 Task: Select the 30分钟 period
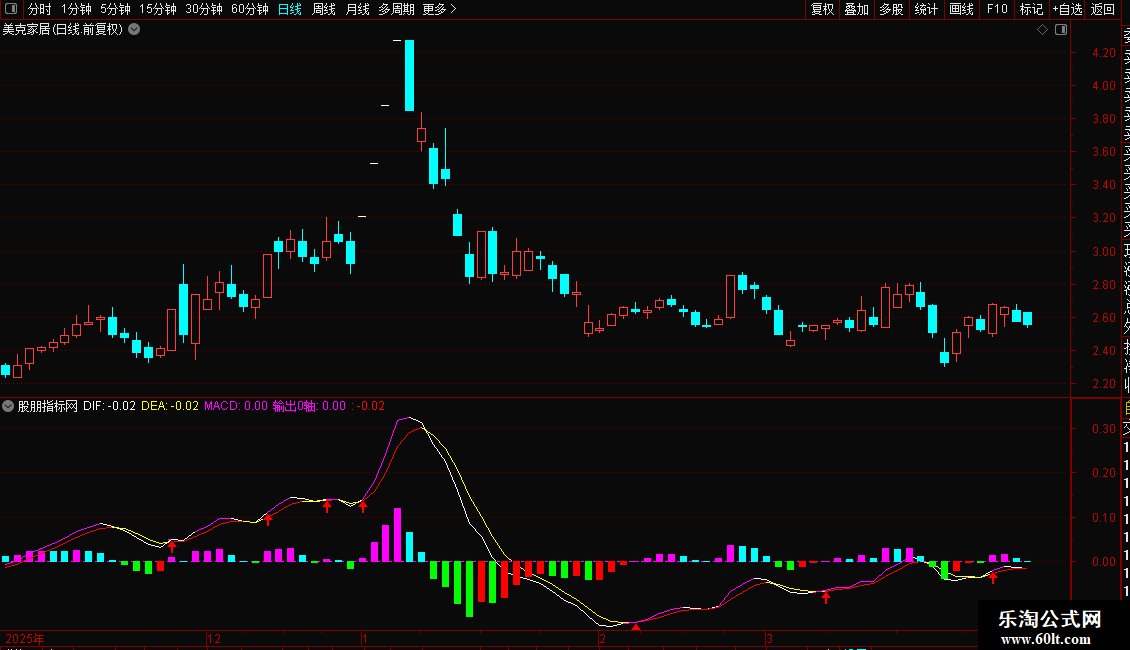204,9
